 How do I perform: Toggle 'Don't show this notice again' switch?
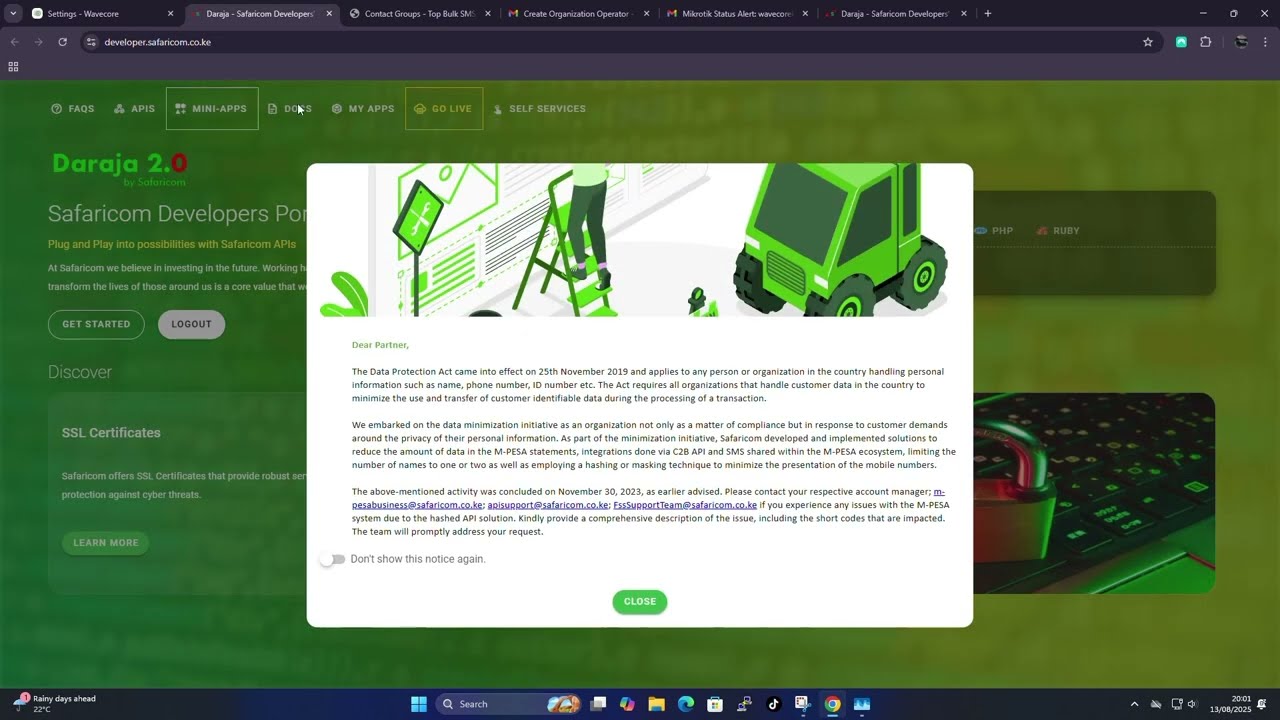(x=332, y=559)
